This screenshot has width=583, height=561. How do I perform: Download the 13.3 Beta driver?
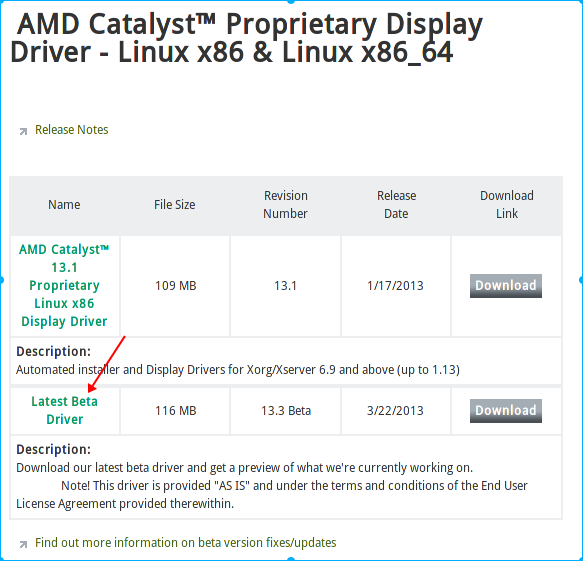506,410
